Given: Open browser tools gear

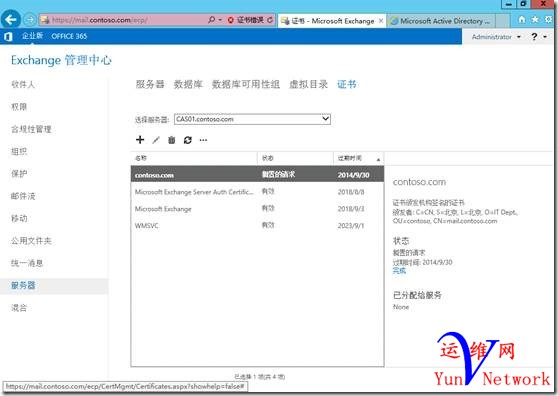Looking at the screenshot, I should click(x=548, y=20).
